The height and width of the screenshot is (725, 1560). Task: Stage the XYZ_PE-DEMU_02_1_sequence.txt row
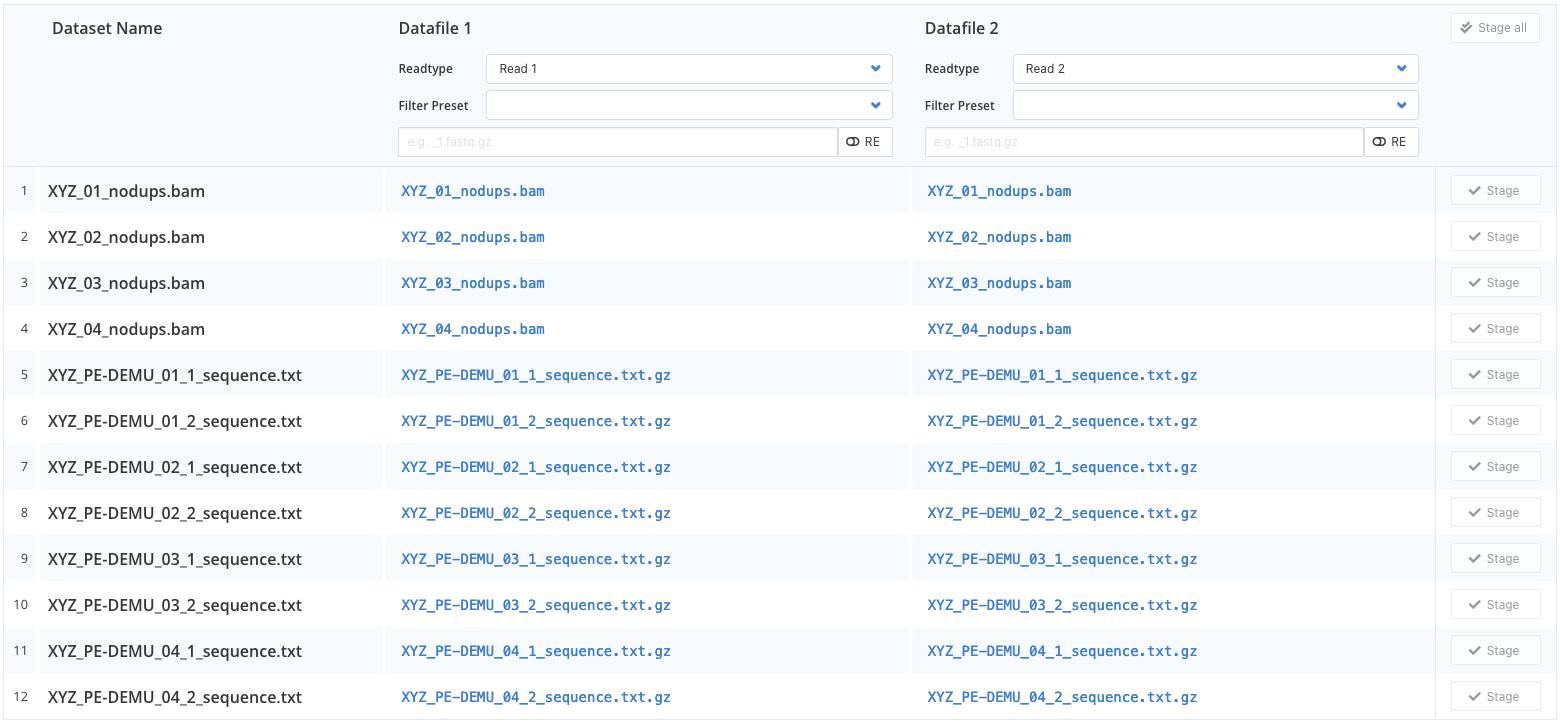click(1495, 467)
